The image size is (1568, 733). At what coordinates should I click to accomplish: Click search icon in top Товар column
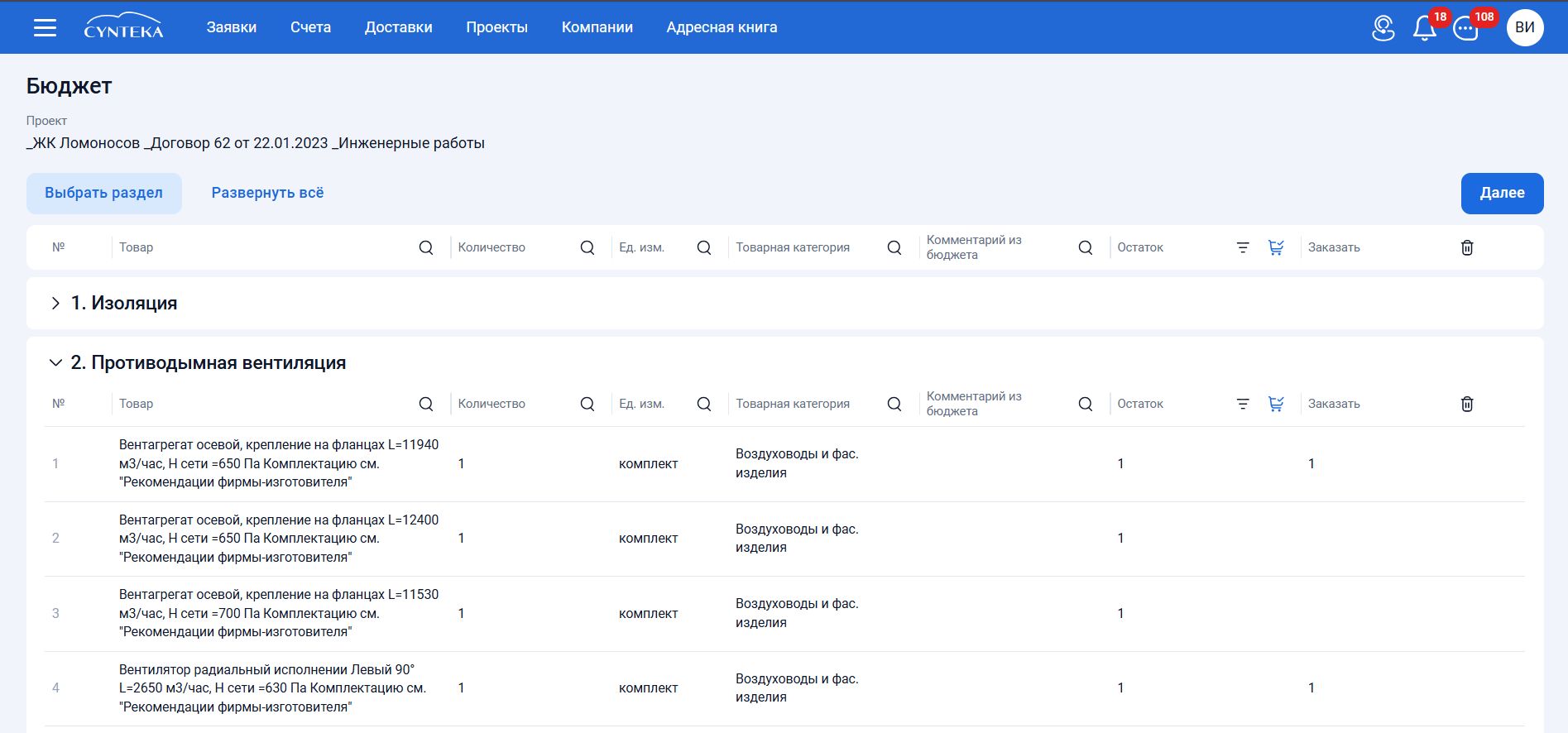click(x=426, y=247)
